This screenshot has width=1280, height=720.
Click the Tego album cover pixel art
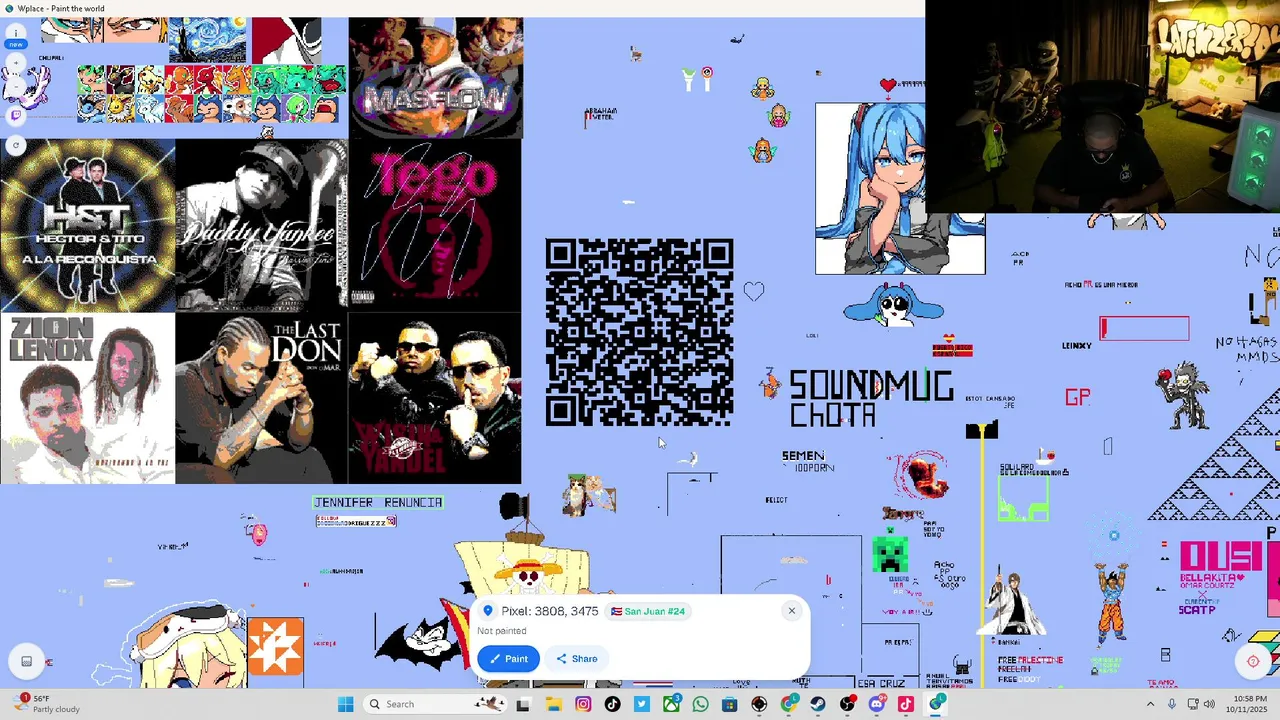435,226
